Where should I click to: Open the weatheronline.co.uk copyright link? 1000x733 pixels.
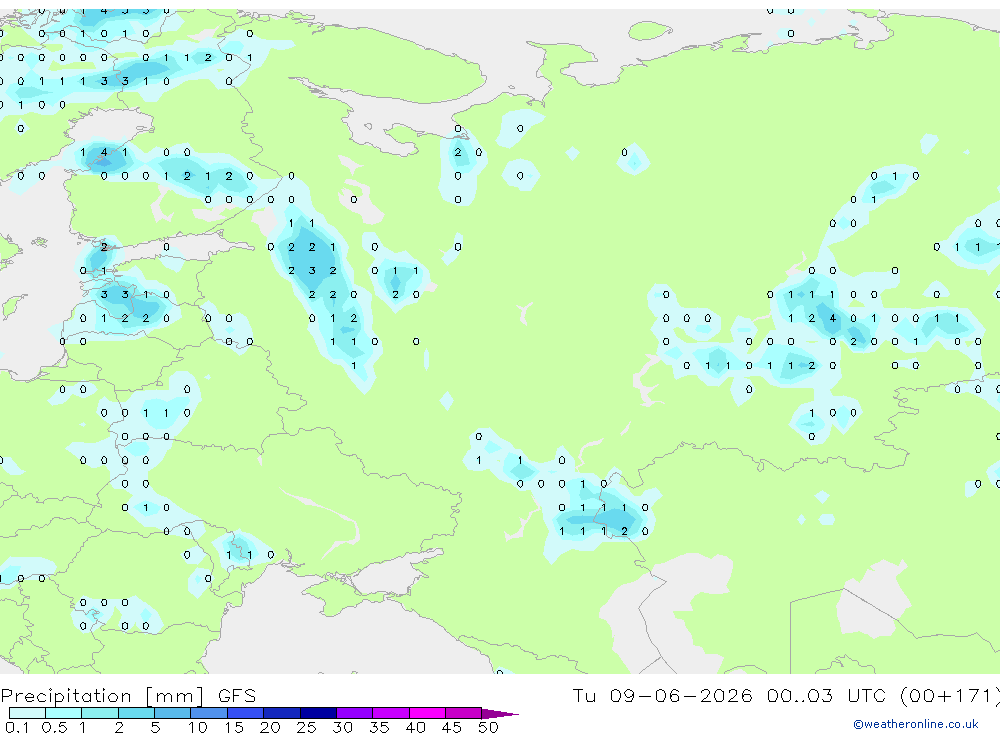click(x=916, y=724)
